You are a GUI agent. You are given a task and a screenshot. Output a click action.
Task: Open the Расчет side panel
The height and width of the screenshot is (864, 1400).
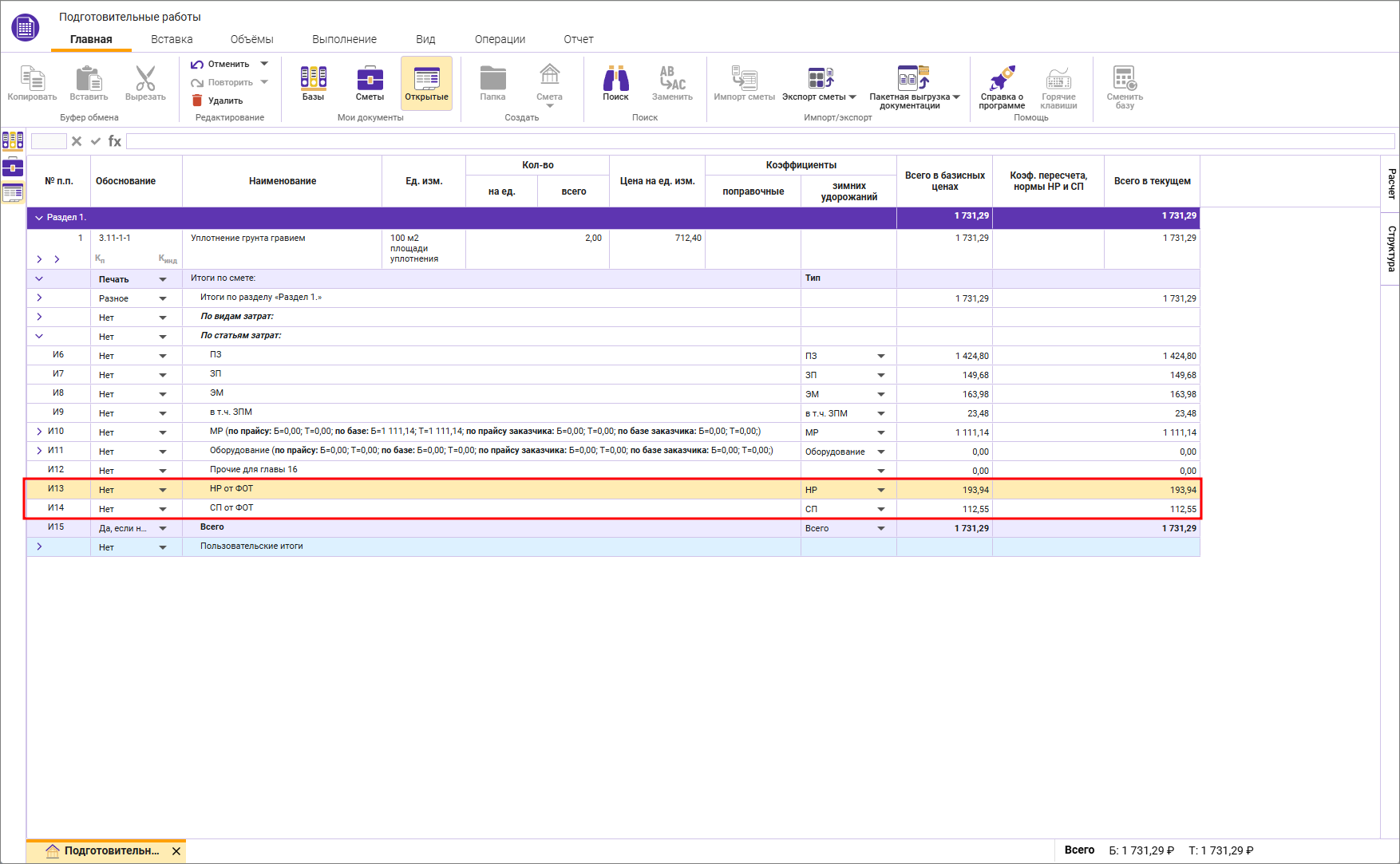(x=1390, y=183)
